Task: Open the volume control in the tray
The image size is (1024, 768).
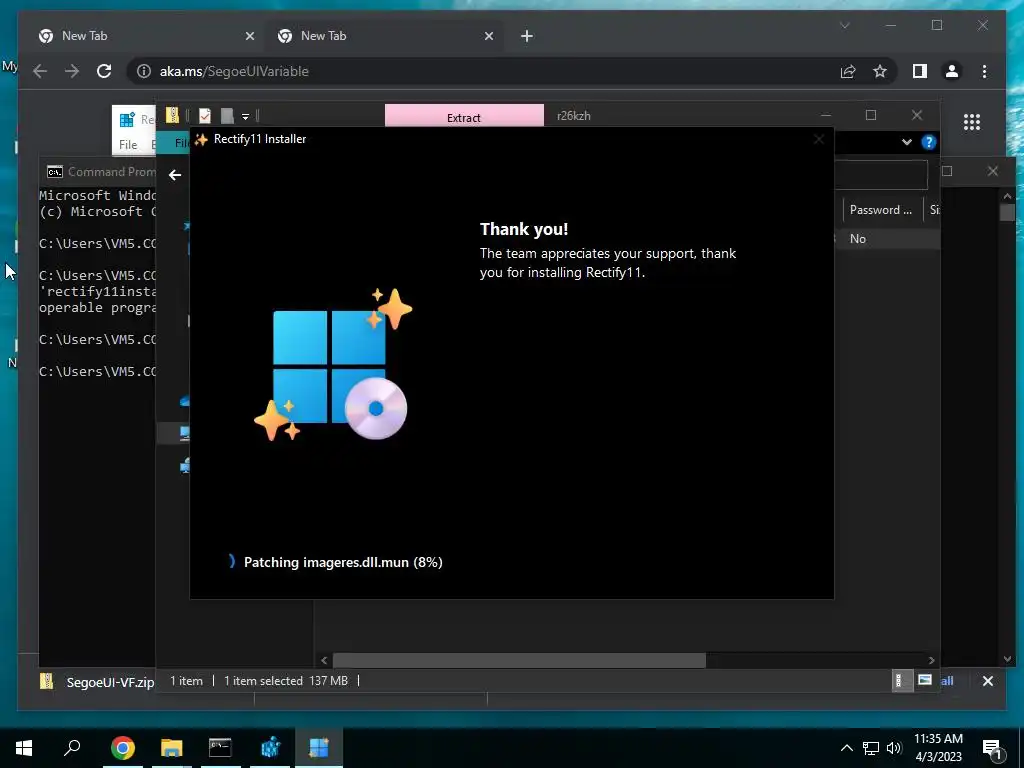Action: pos(894,748)
